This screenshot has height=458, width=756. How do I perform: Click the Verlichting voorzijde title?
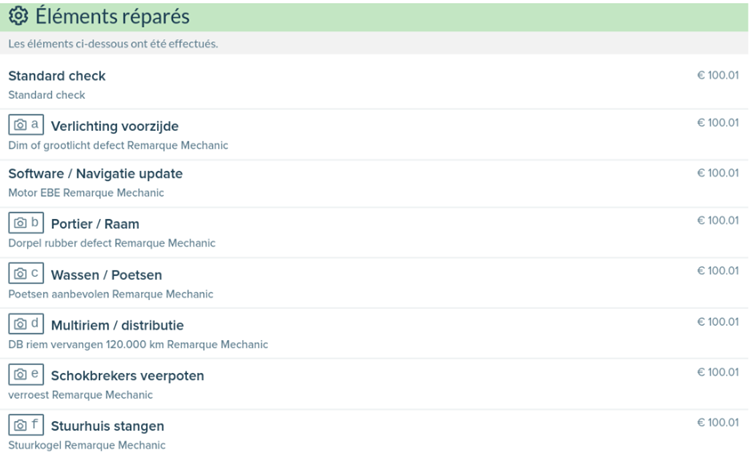click(115, 125)
